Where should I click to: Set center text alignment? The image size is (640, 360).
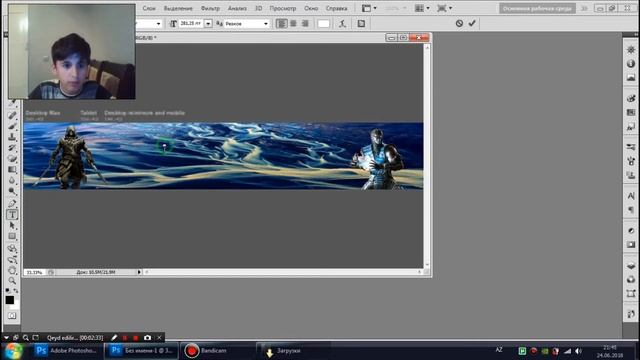[x=293, y=24]
